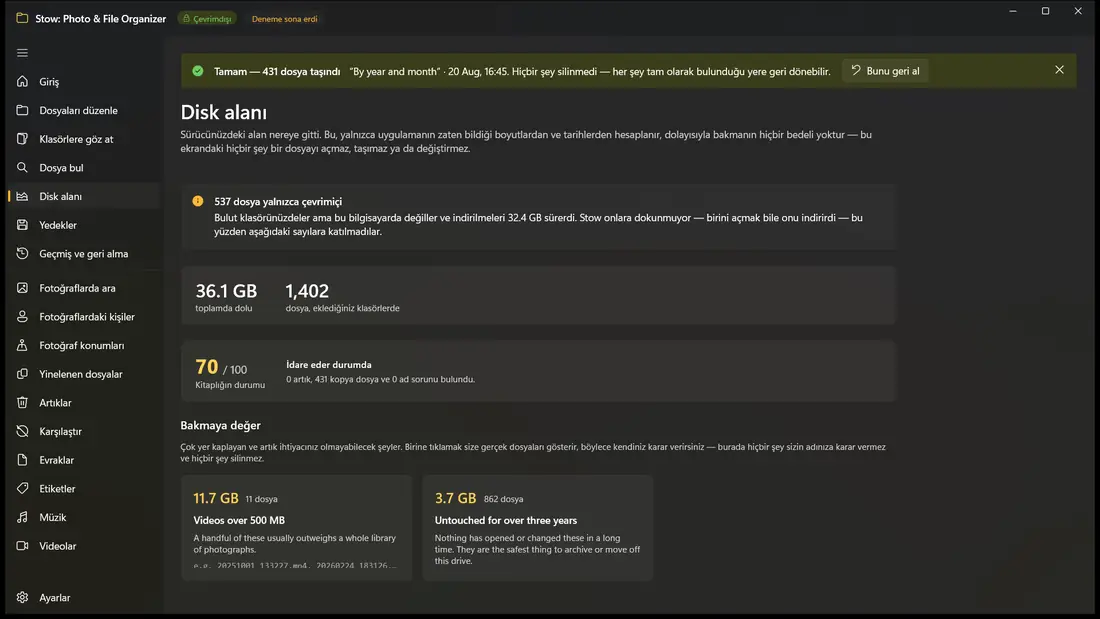The height and width of the screenshot is (619, 1100).
Task: Click the Giriş home icon
Action: tap(22, 81)
